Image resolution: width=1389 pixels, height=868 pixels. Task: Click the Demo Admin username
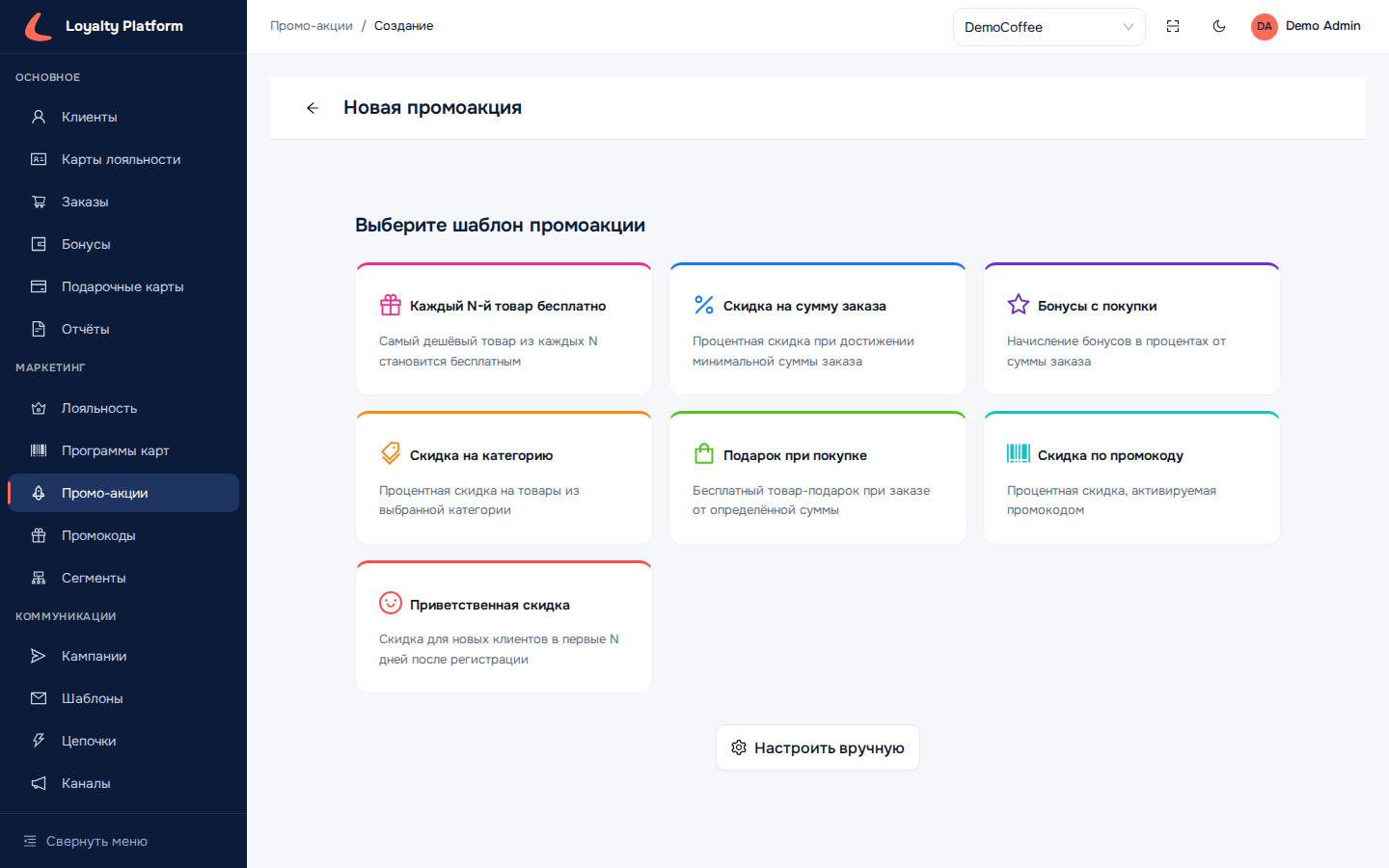pyautogui.click(x=1323, y=26)
